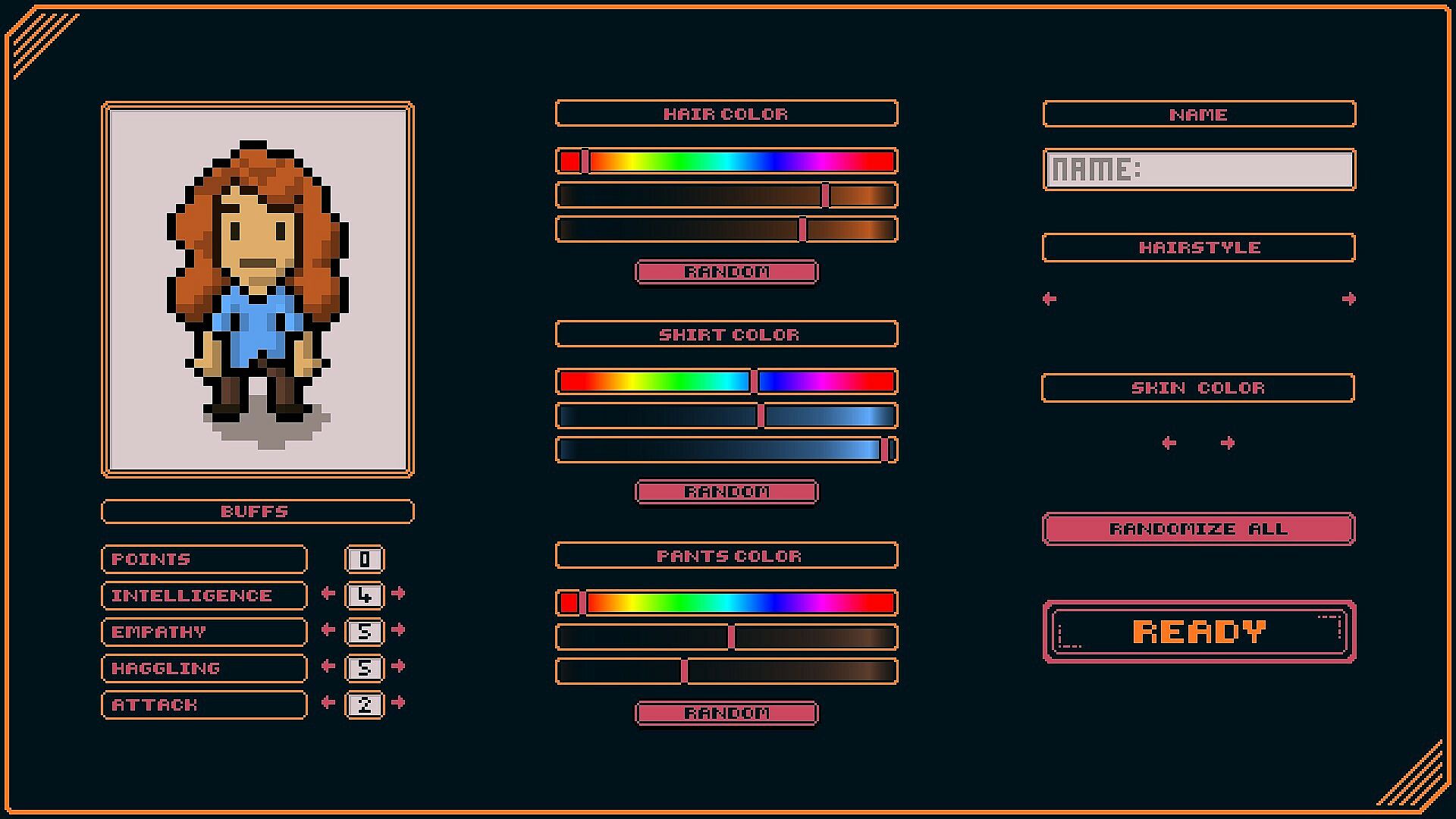Viewport: 1456px width, 819px height.
Task: Decrease Empathy stat arrow
Action: 328,630
